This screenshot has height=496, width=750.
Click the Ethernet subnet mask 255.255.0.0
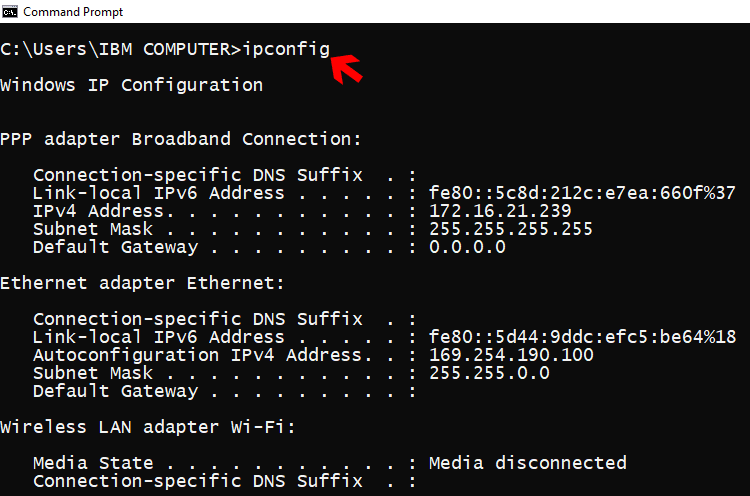click(489, 373)
